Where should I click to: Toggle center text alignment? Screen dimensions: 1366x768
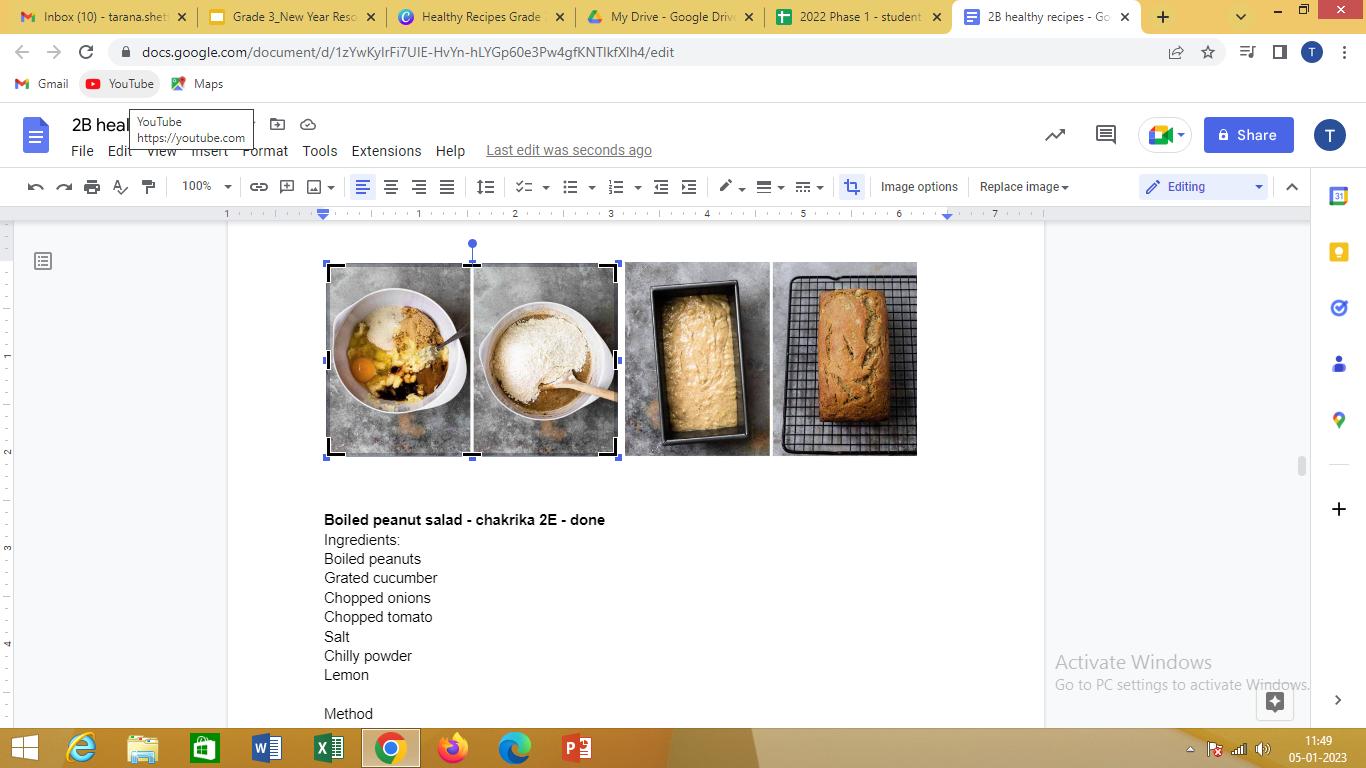391,187
